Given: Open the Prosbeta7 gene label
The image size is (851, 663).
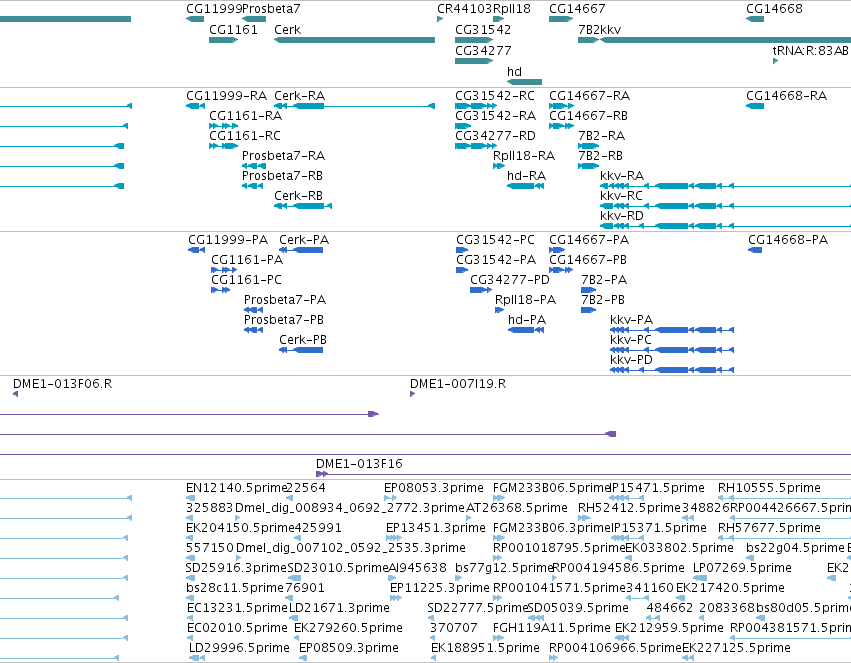Looking at the screenshot, I should [x=271, y=9].
